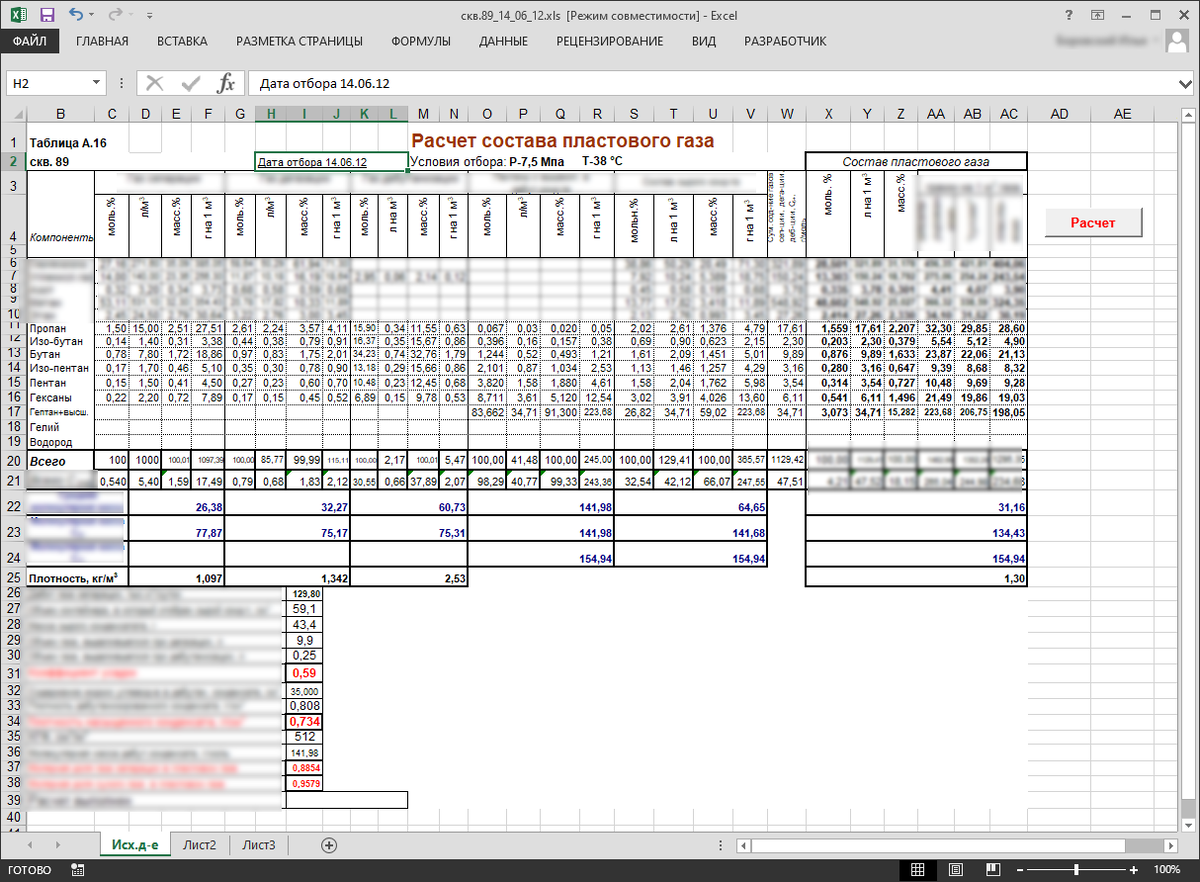Click the next sheet navigation arrow
The height and width of the screenshot is (882, 1200).
pyautogui.click(x=58, y=845)
